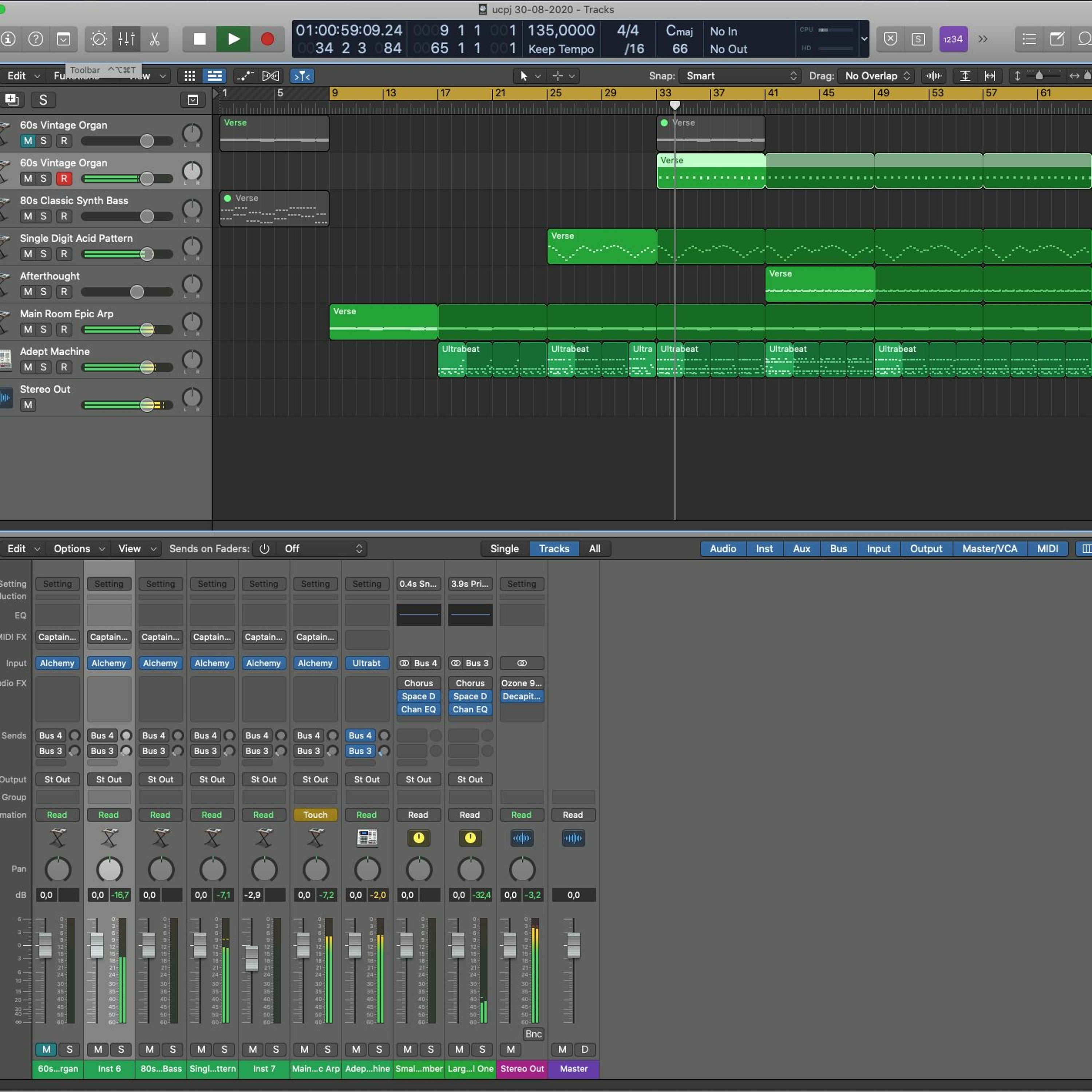Adjust the Afterthought track volume slider
Screen dimensions: 1092x1092
point(137,292)
